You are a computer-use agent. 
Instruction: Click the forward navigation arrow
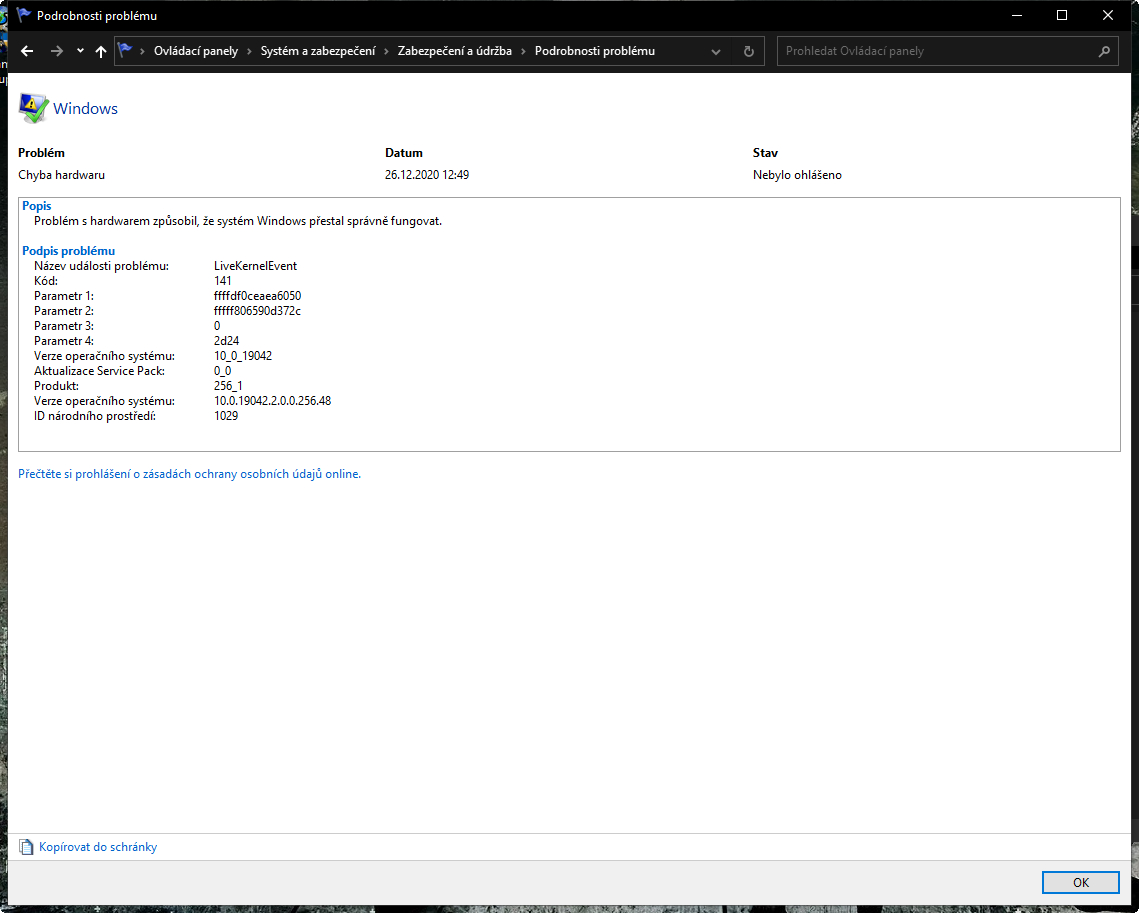tap(57, 51)
